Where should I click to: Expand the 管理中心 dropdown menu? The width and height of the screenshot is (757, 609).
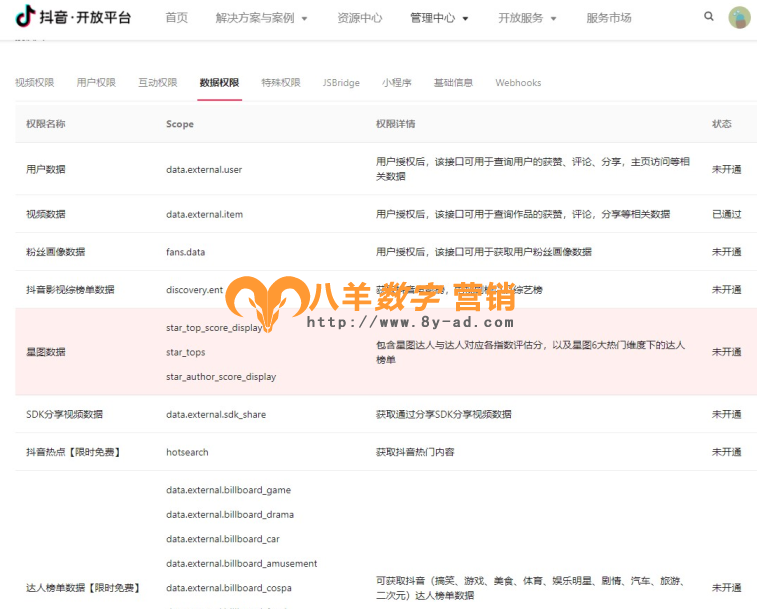(x=439, y=18)
